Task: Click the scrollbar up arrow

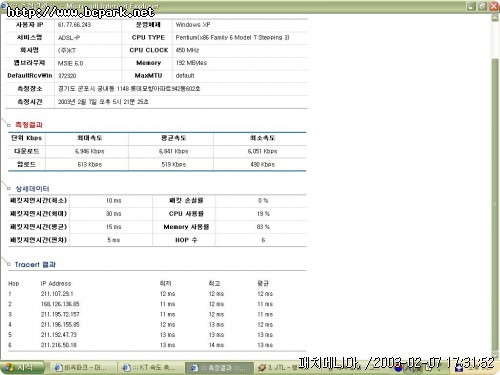Action: pyautogui.click(x=495, y=18)
